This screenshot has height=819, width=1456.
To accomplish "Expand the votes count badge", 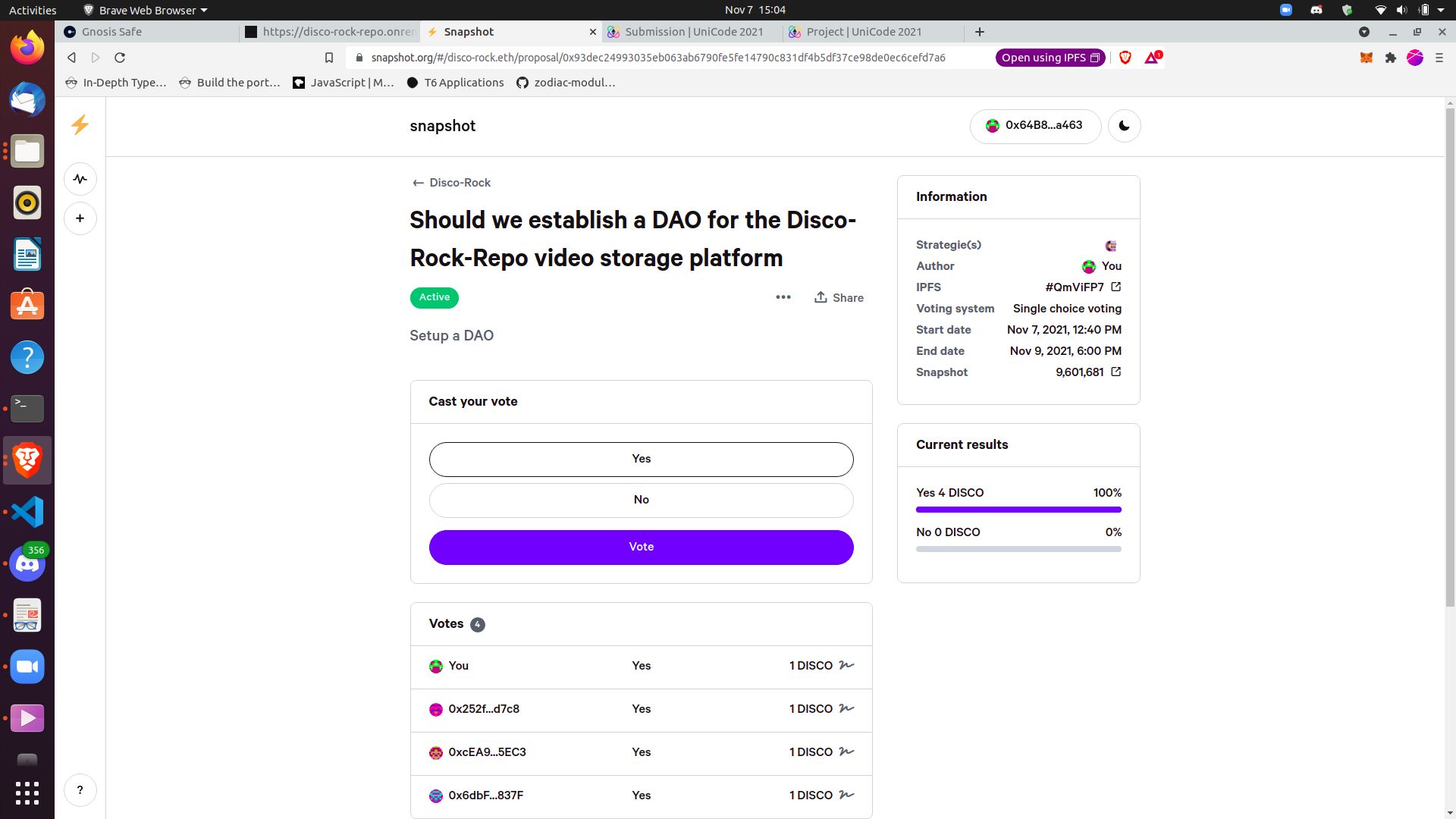I will tap(478, 624).
